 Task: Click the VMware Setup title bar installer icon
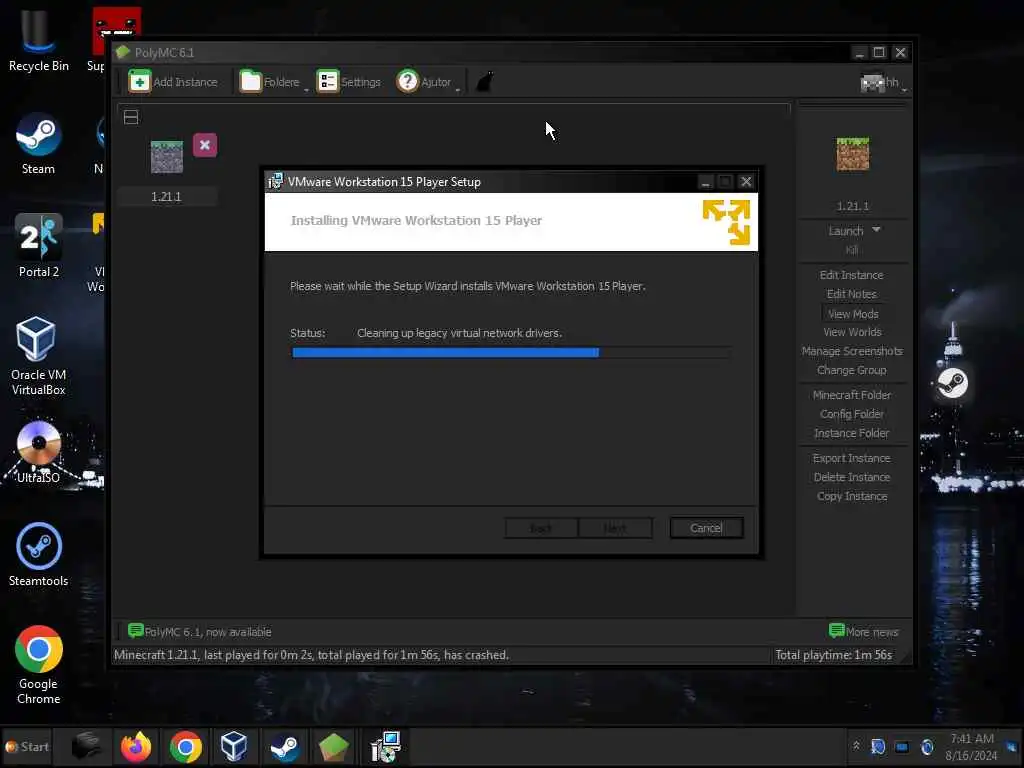tap(276, 182)
